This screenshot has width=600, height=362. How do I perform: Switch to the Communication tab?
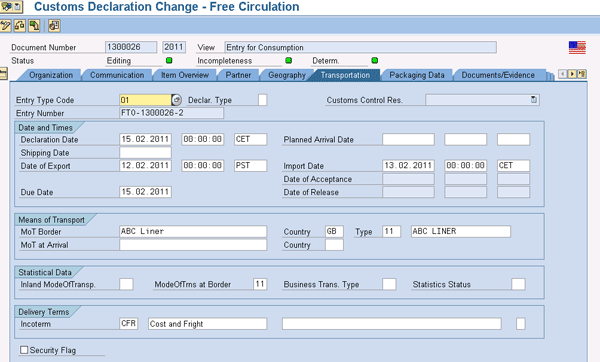click(117, 75)
